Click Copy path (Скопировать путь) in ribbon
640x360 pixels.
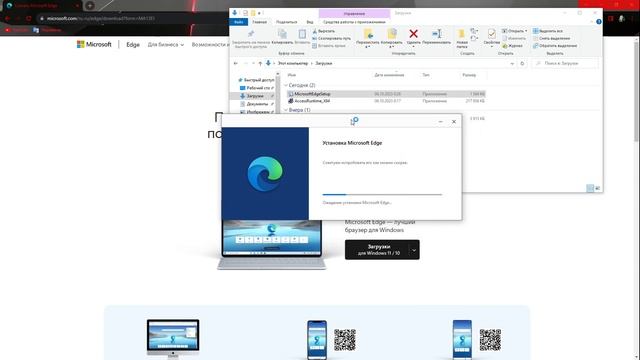331,38
